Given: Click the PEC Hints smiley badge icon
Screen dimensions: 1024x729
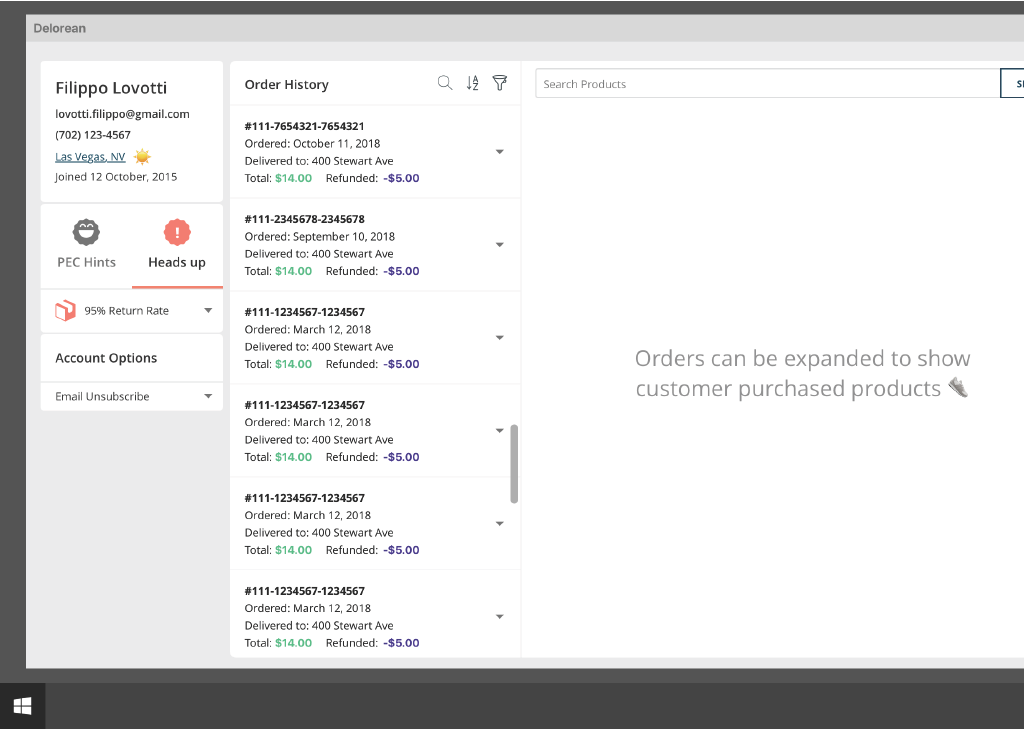Looking at the screenshot, I should [86, 232].
